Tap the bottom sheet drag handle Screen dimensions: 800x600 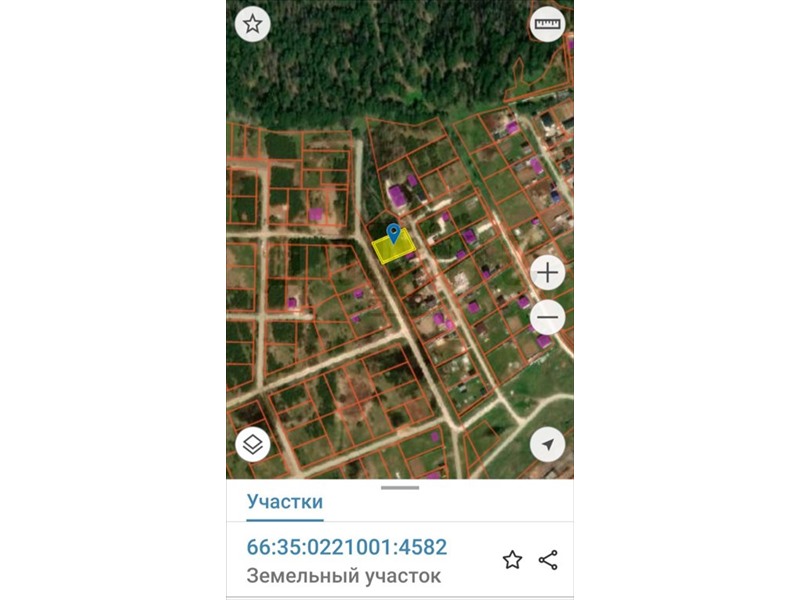click(400, 488)
